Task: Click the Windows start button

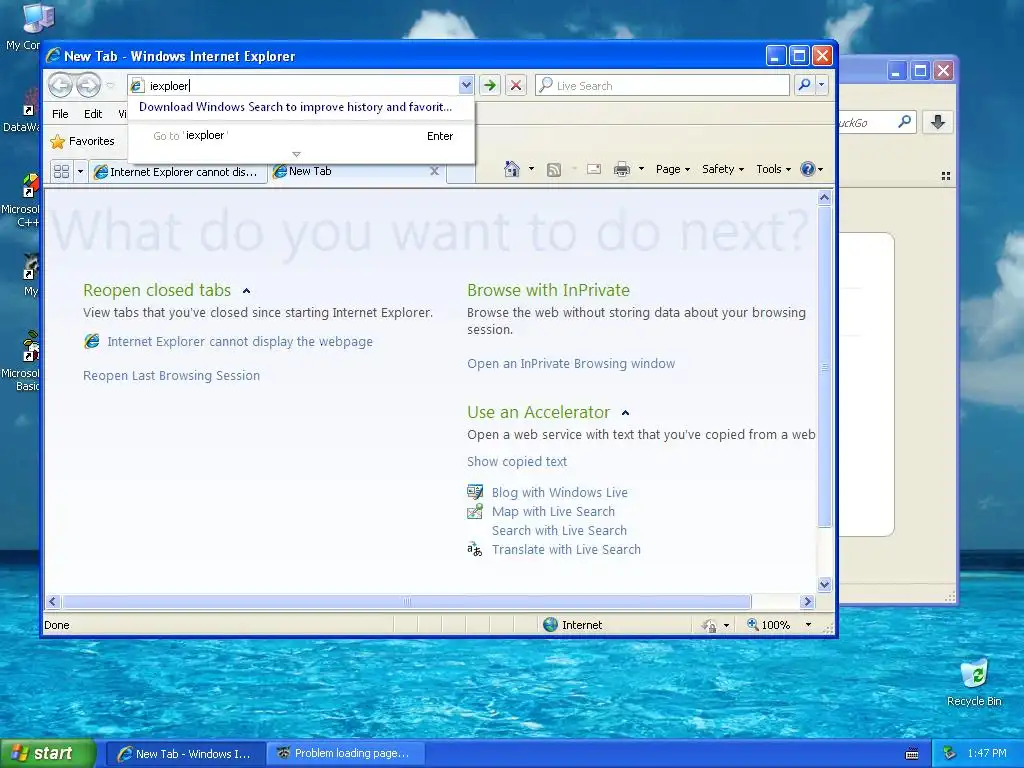Action: pos(48,754)
